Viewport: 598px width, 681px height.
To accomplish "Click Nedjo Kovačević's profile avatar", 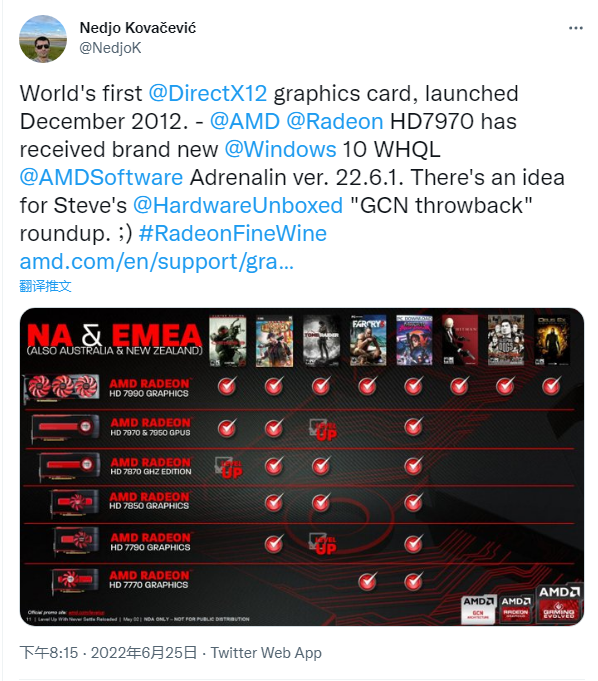I will pyautogui.click(x=43, y=39).
